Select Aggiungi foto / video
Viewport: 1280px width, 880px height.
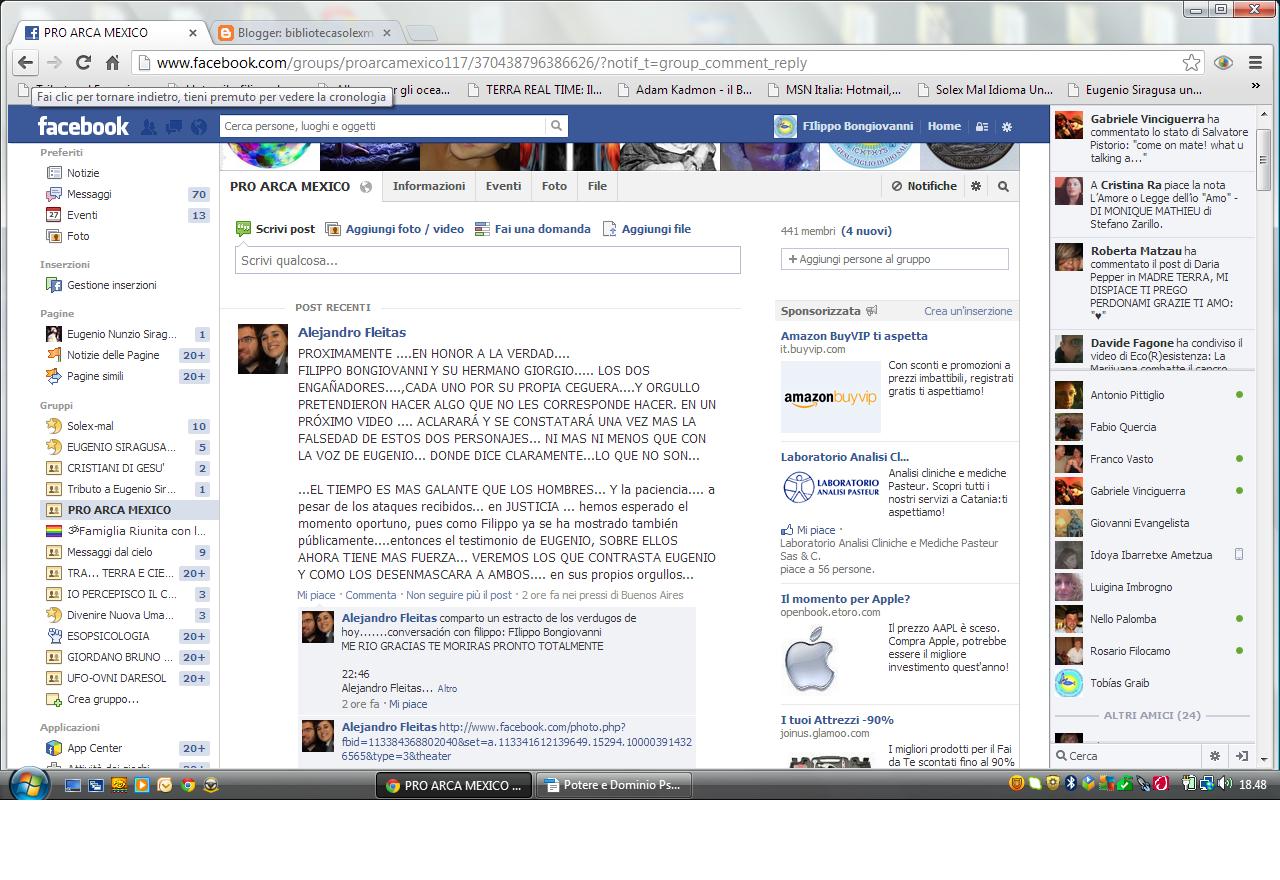[395, 229]
